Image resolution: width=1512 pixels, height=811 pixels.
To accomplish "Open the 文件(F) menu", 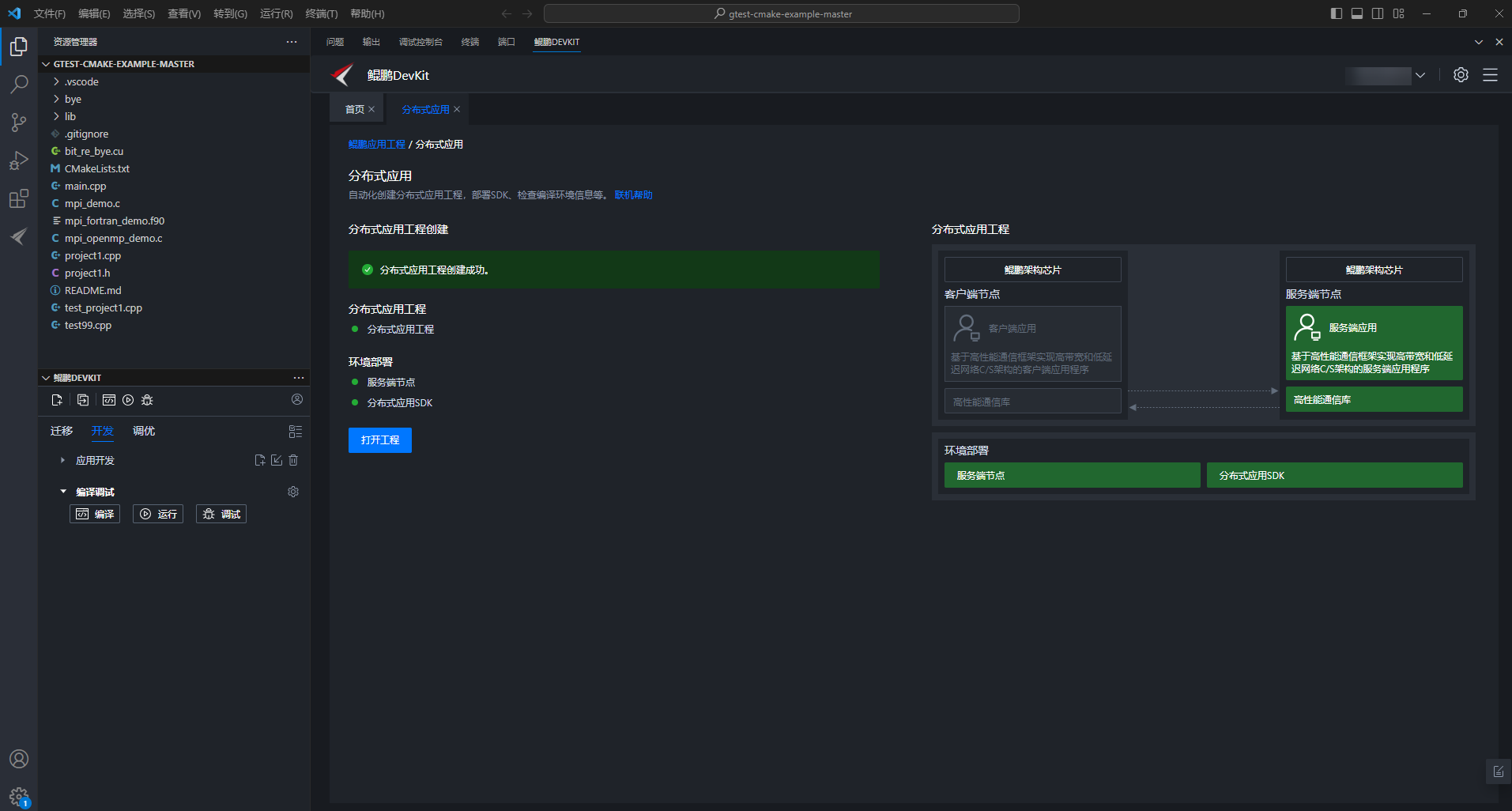I will (x=50, y=13).
